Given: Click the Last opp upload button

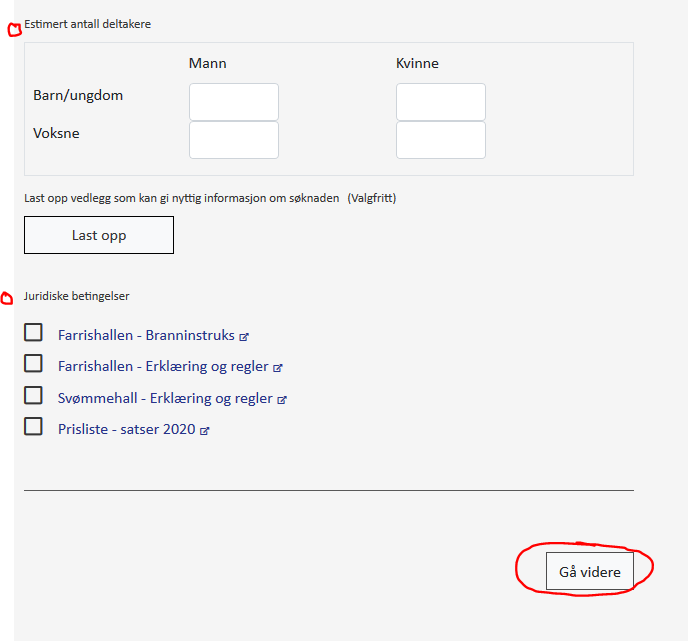Looking at the screenshot, I should click(99, 235).
